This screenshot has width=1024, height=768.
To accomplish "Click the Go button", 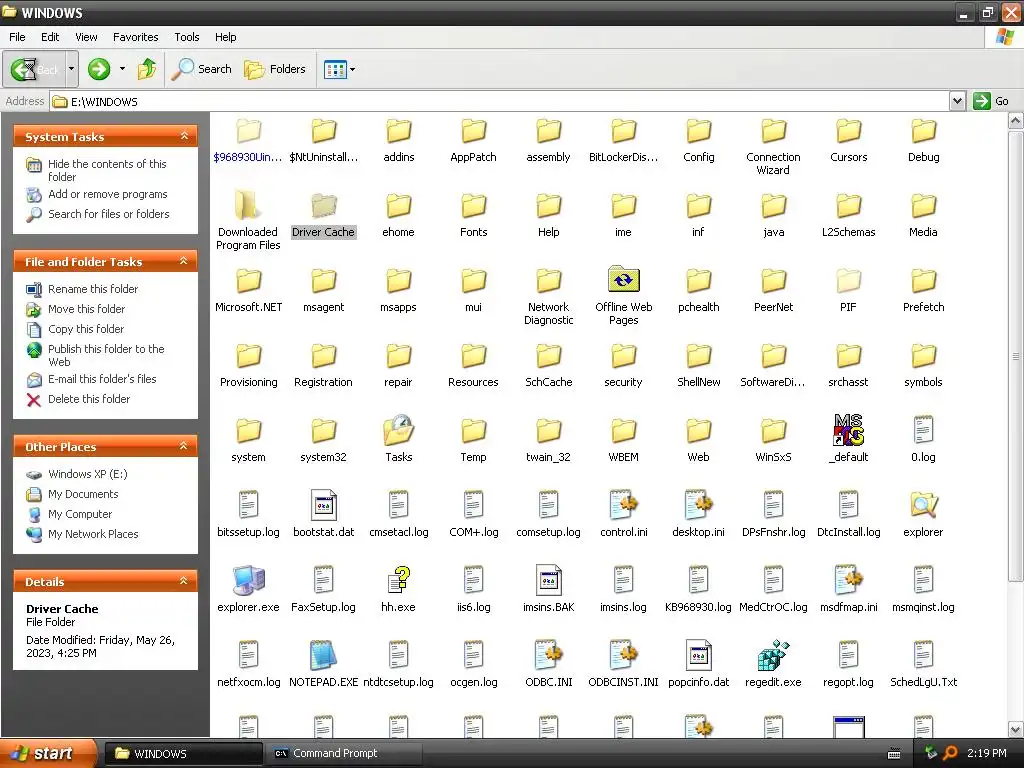I will click(x=991, y=101).
